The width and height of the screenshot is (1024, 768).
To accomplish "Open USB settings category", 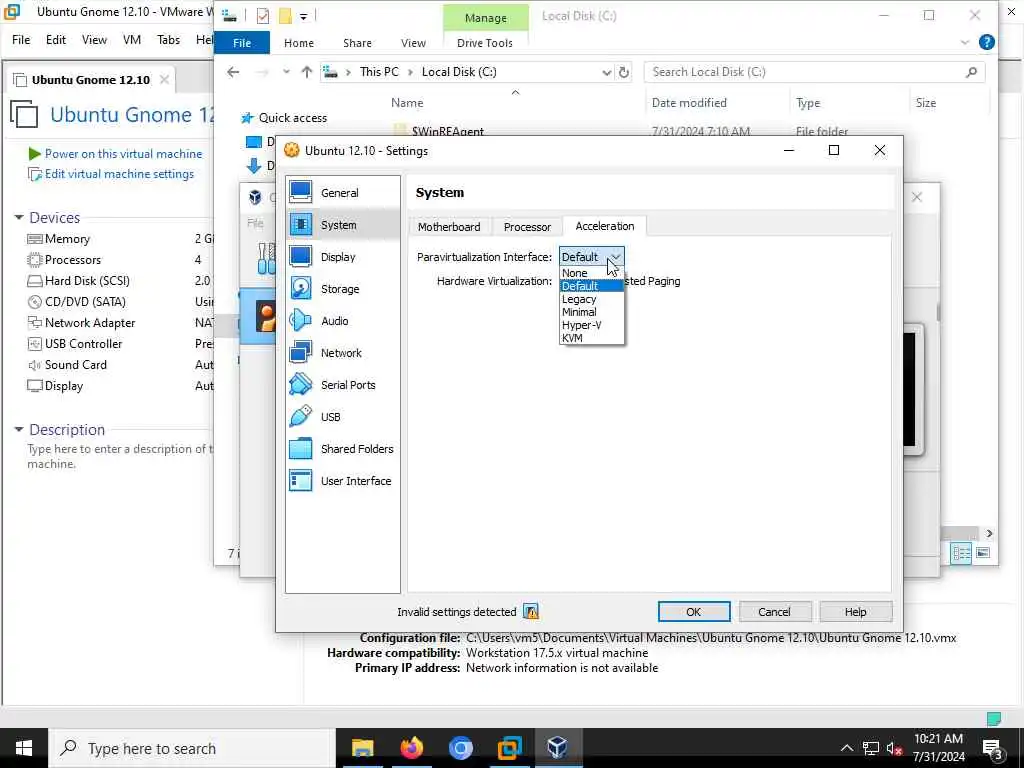I will coord(342,417).
